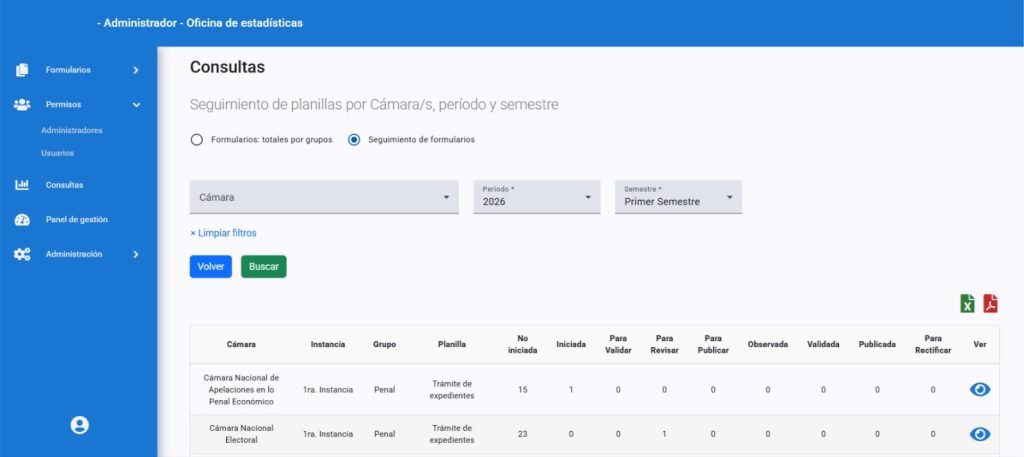
Task: Export results to Excel file
Action: (x=967, y=304)
